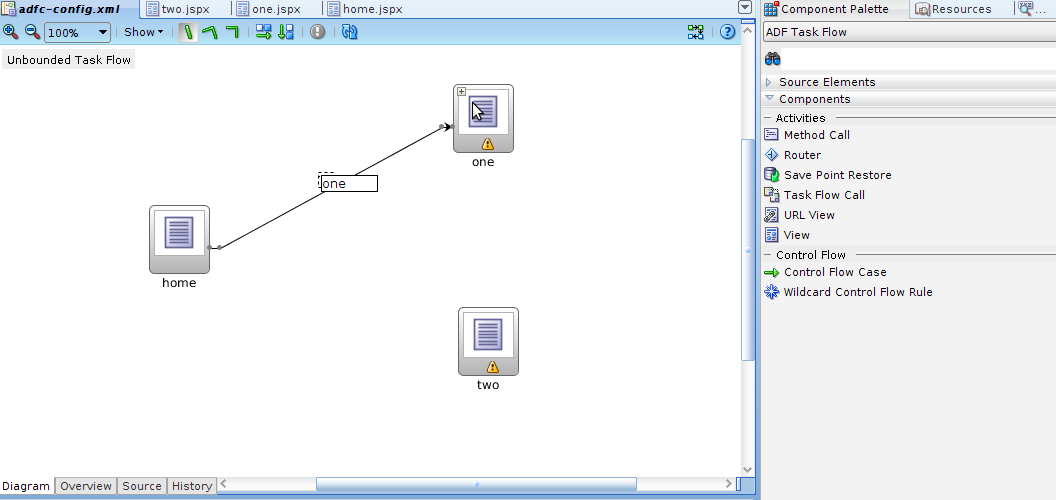This screenshot has height=500, width=1056.
Task: Open the Show dropdown menu
Action: [x=143, y=32]
